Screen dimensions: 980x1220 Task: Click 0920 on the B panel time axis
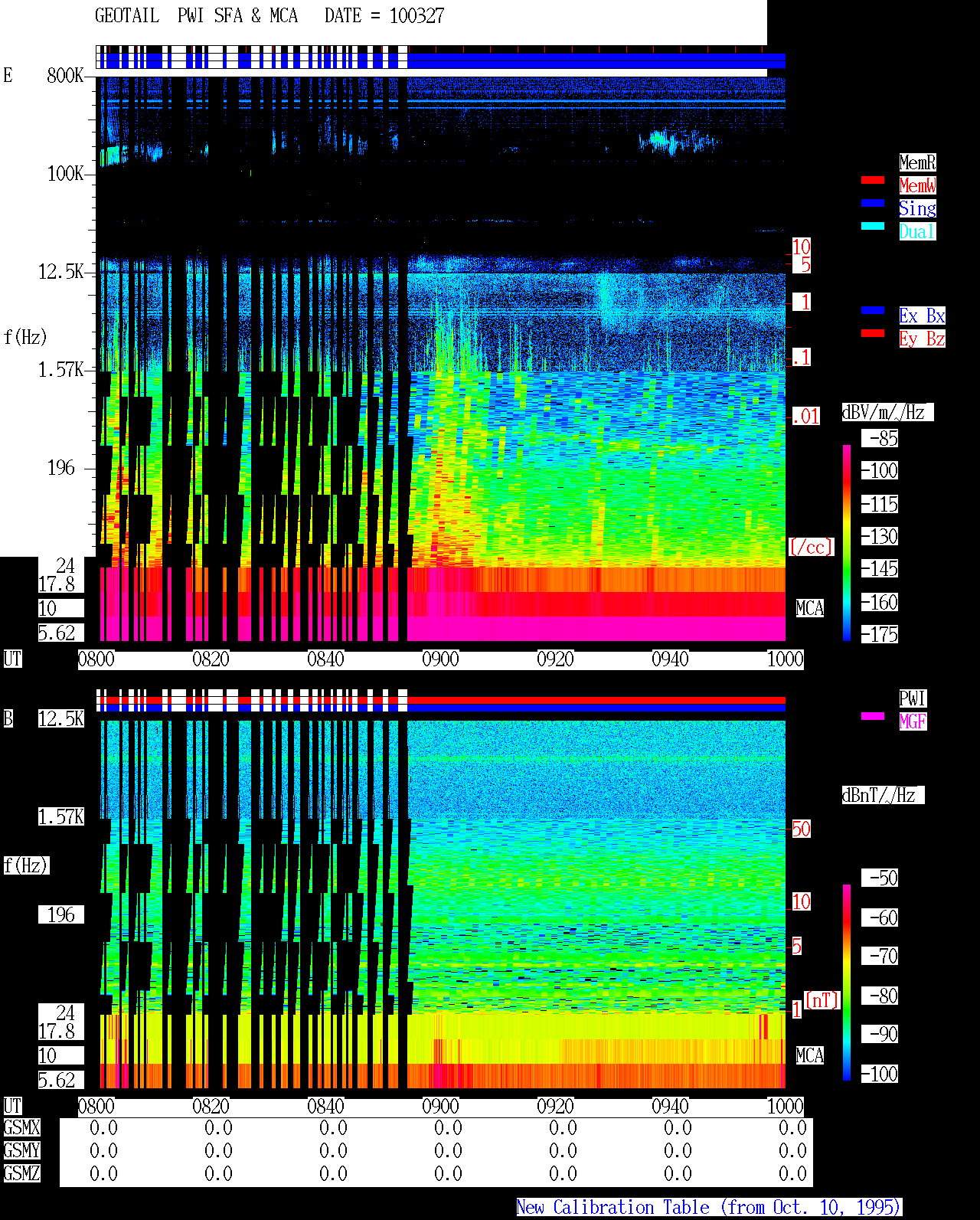tap(556, 1106)
